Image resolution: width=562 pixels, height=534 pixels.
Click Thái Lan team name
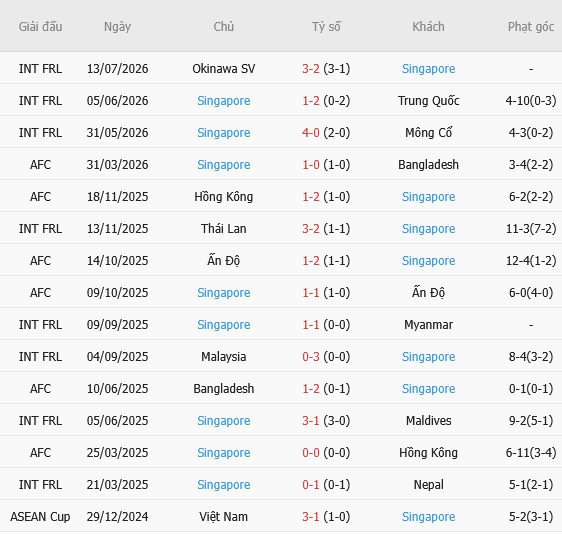pyautogui.click(x=224, y=228)
